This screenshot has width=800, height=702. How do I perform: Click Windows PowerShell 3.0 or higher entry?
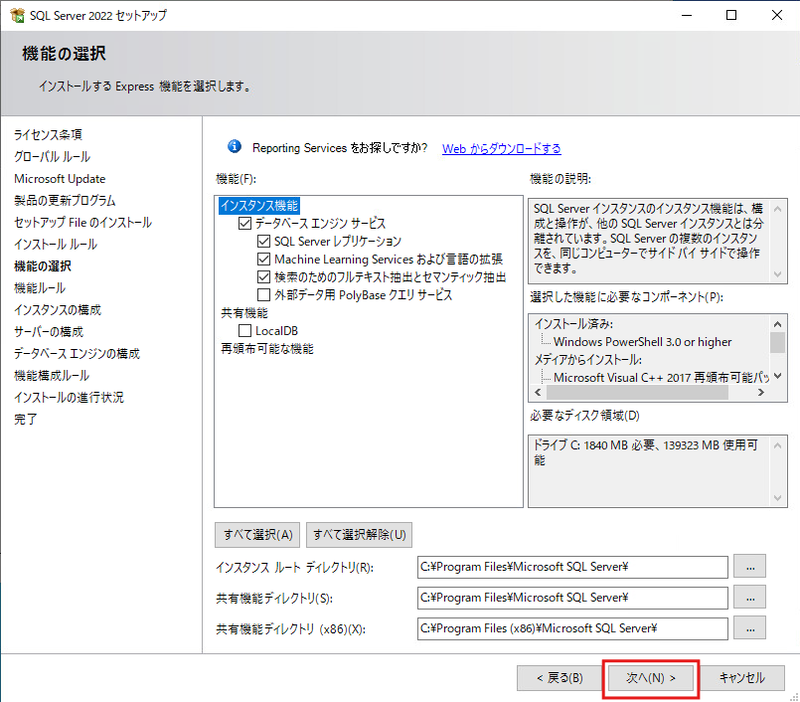pos(642,342)
